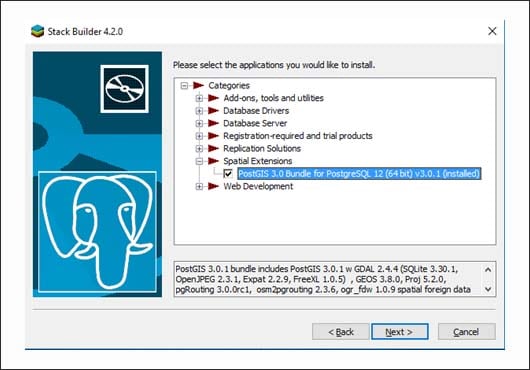Expand Registration-required and trial products node
The height and width of the screenshot is (370, 530).
199,136
